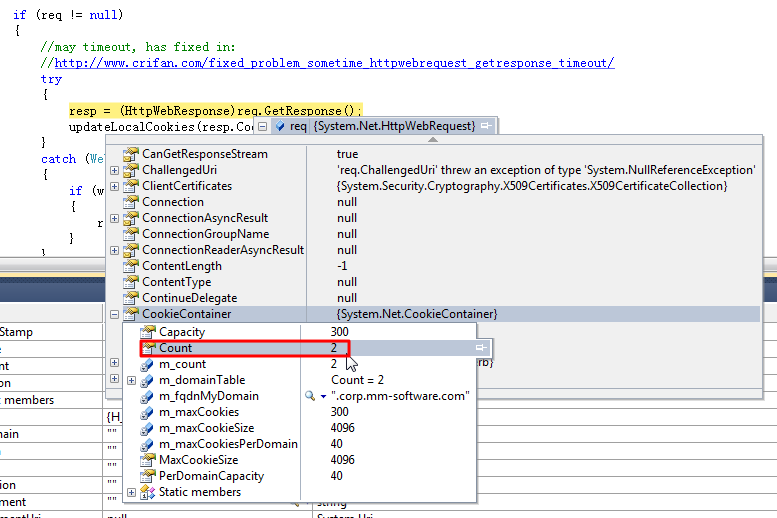Image resolution: width=777 pixels, height=518 pixels.
Task: Click the Connection property icon
Action: pyautogui.click(x=131, y=202)
